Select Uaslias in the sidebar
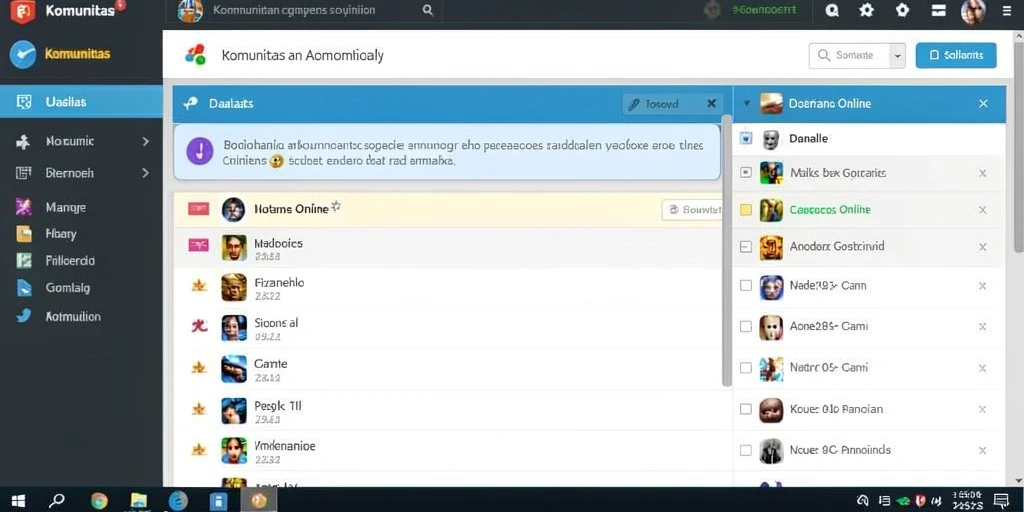1024x512 pixels. (x=82, y=102)
